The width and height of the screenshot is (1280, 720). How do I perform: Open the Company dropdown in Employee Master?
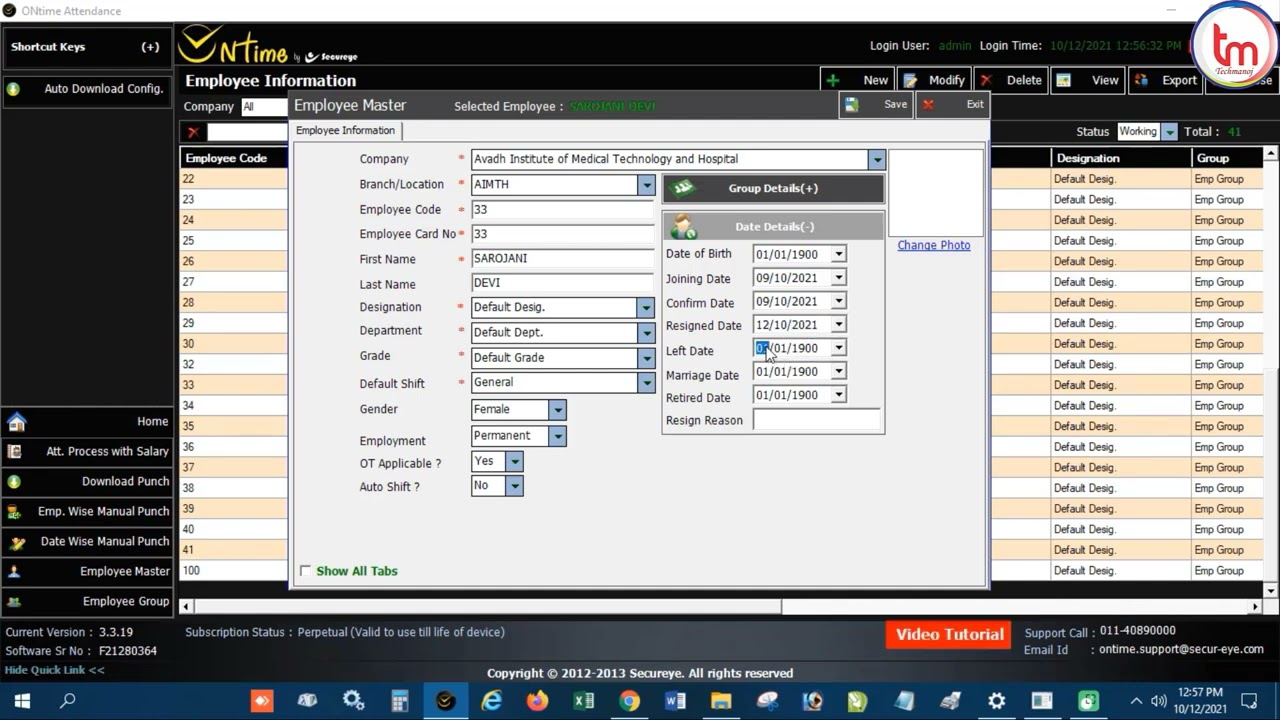tap(876, 159)
